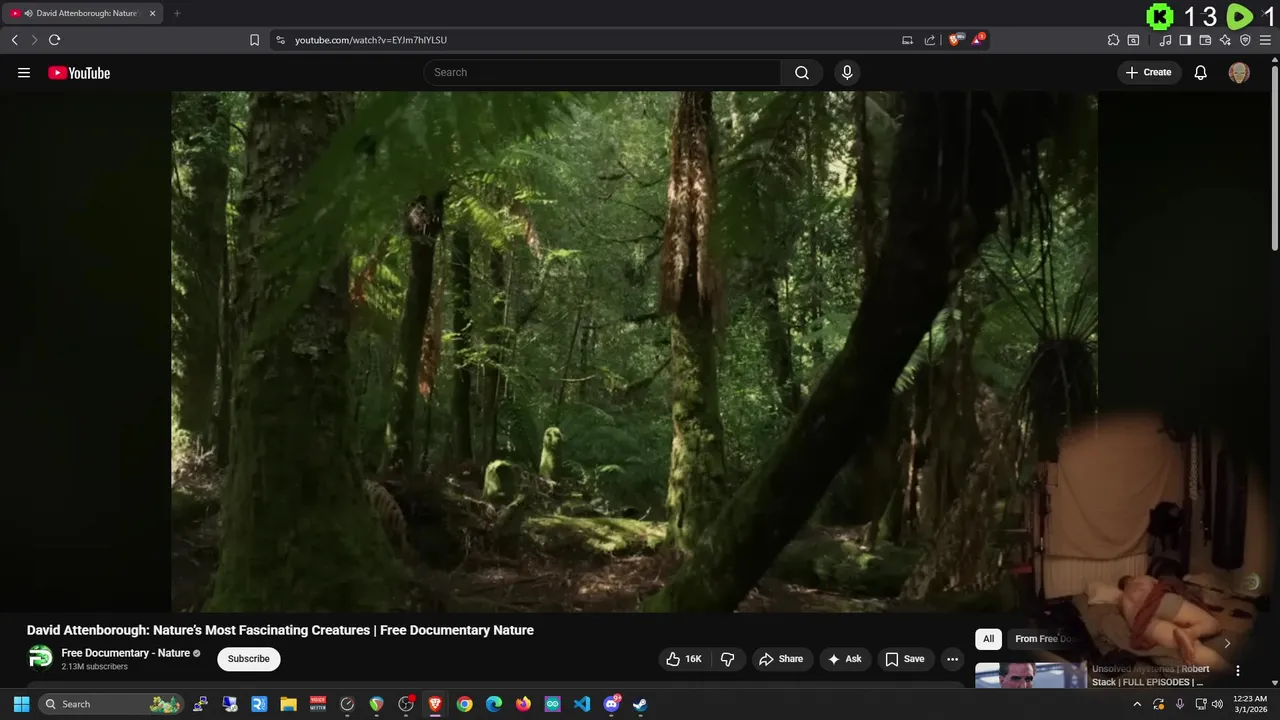
Task: Select the All filter chip
Action: click(x=988, y=639)
